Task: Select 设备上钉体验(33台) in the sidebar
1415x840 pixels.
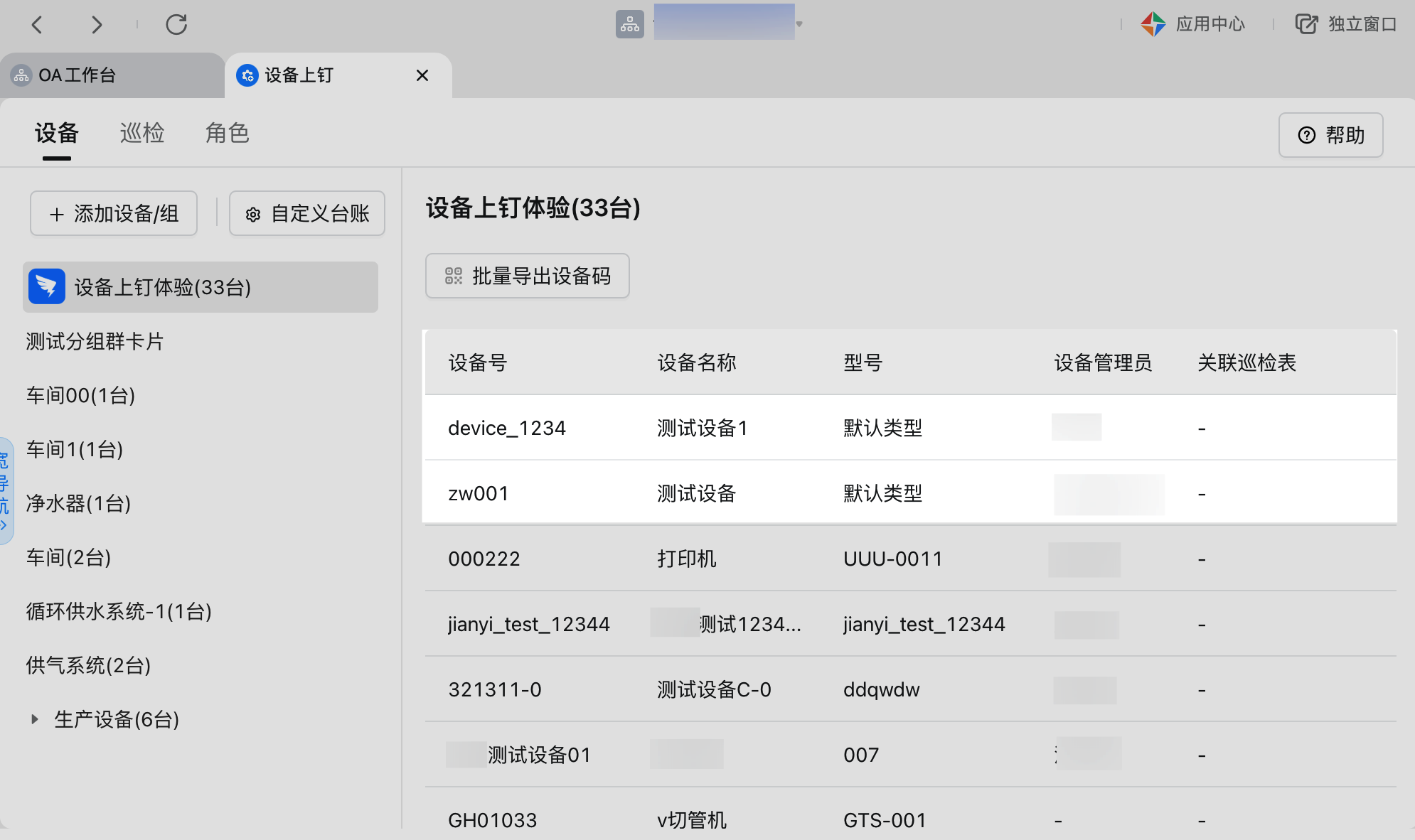Action: click(201, 287)
